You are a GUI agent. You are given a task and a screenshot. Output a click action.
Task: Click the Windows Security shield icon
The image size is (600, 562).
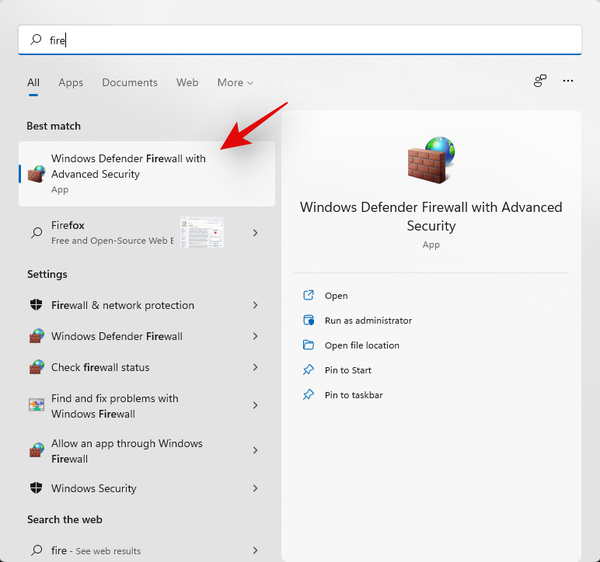tap(36, 488)
